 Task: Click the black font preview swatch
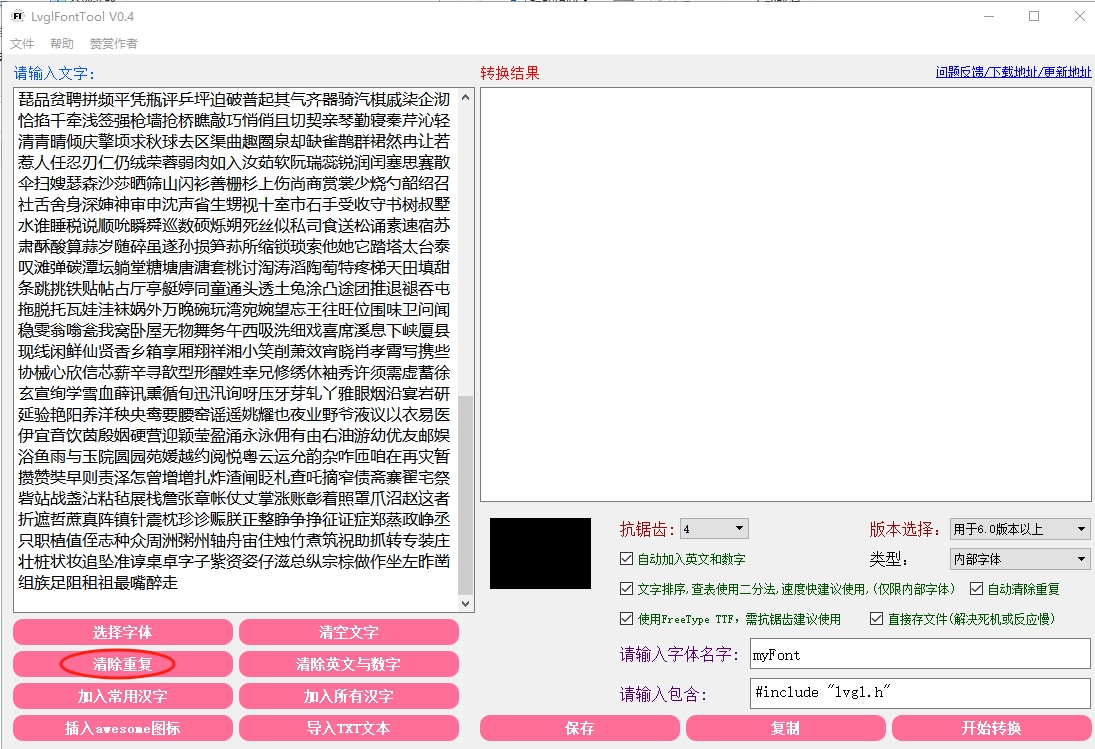540,553
